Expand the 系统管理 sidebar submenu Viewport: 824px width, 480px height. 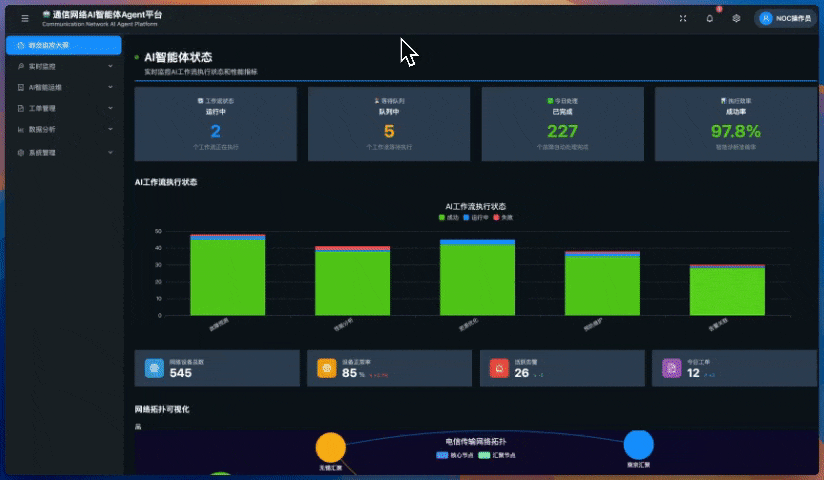click(64, 152)
